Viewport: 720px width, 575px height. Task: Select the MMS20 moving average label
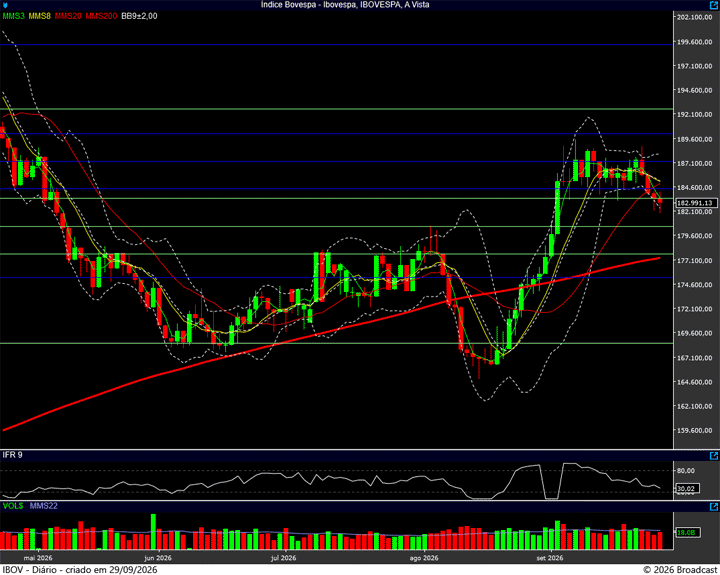pyautogui.click(x=68, y=16)
